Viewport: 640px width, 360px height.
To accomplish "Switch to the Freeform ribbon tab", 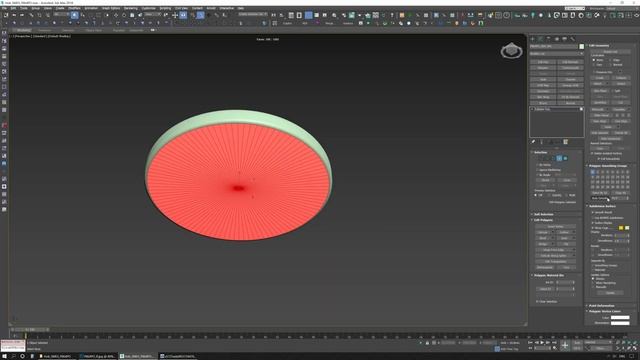I will [x=44, y=30].
